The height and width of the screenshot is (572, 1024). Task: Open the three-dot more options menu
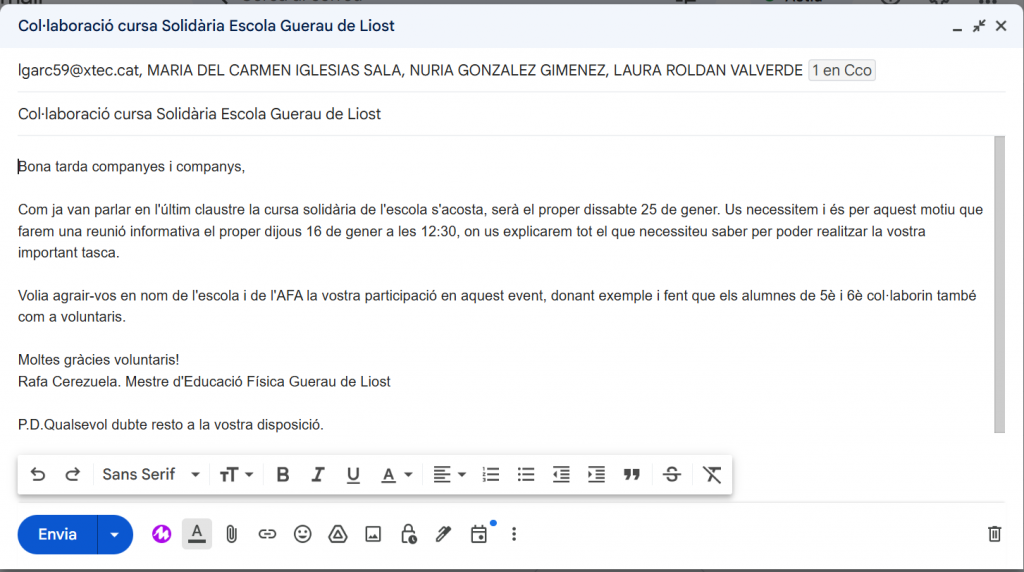coord(514,534)
